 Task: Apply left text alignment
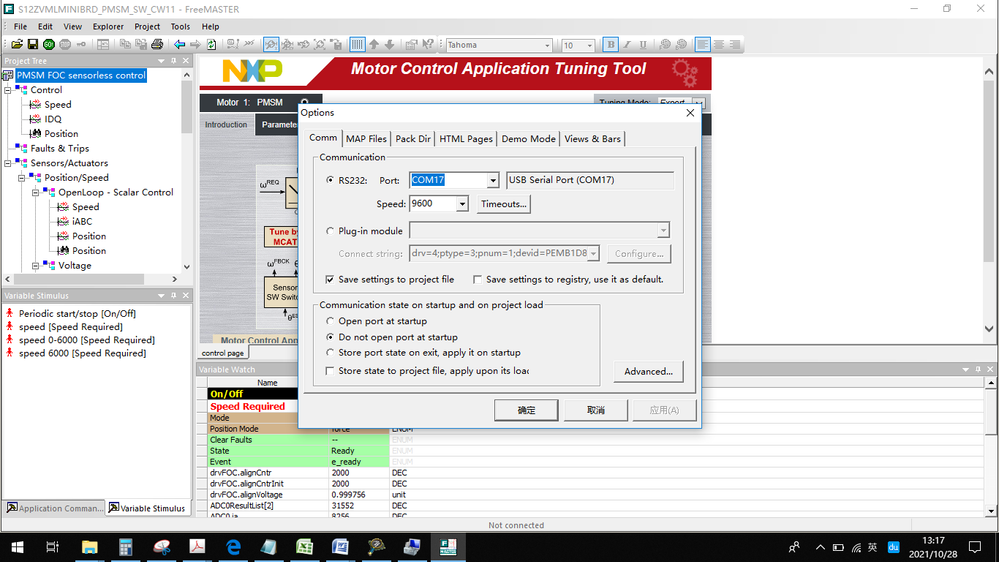pos(702,45)
